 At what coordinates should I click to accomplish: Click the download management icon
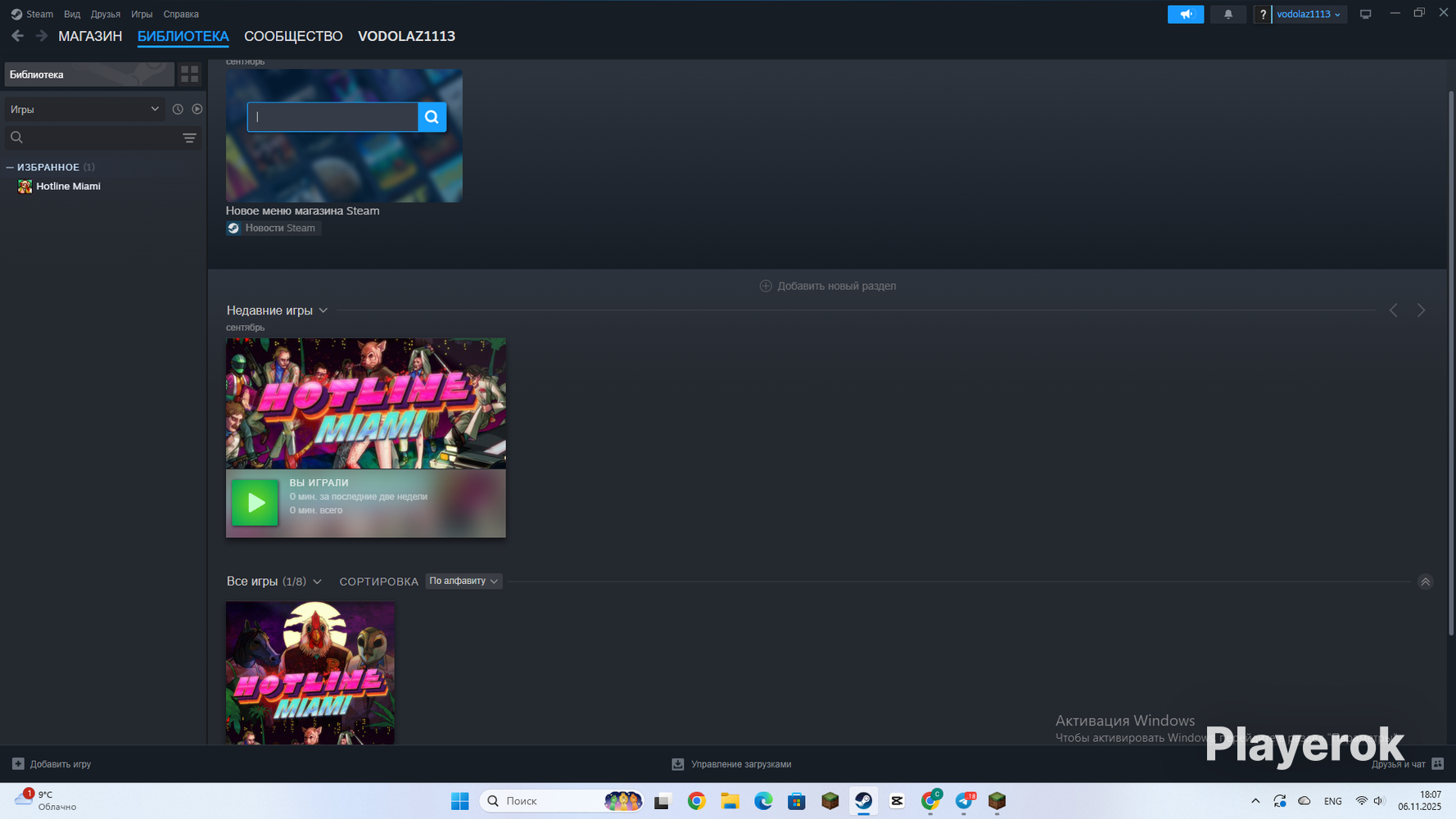coord(678,764)
